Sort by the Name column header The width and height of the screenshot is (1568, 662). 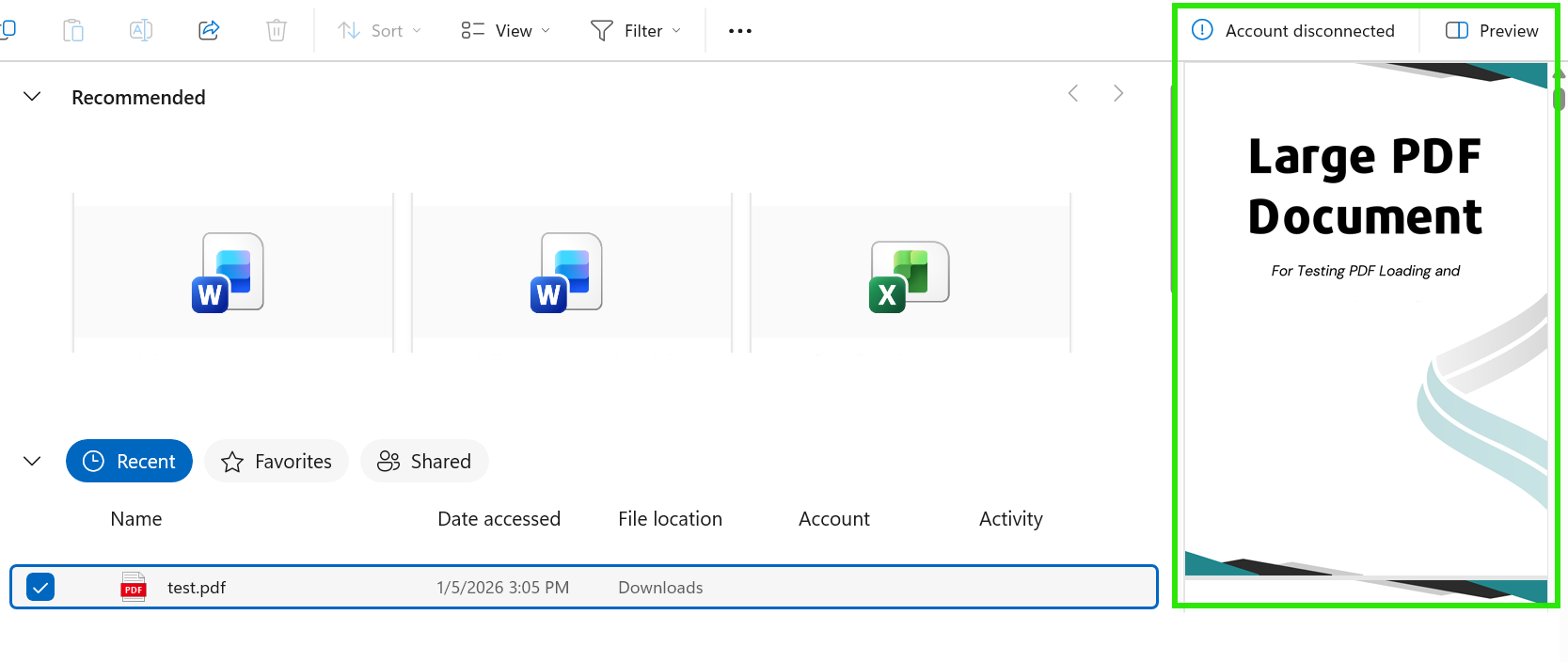point(136,519)
